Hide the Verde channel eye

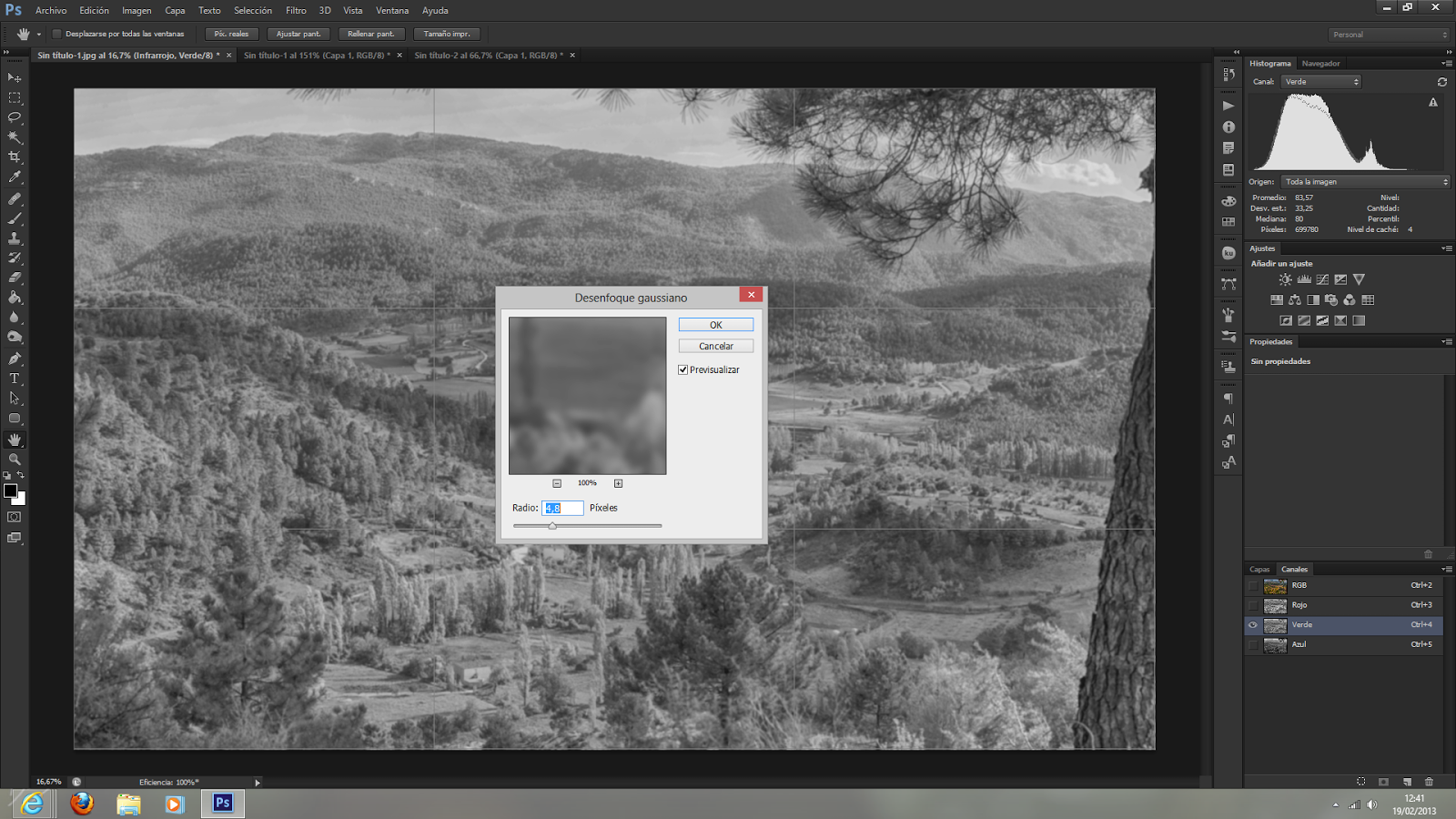(1253, 625)
